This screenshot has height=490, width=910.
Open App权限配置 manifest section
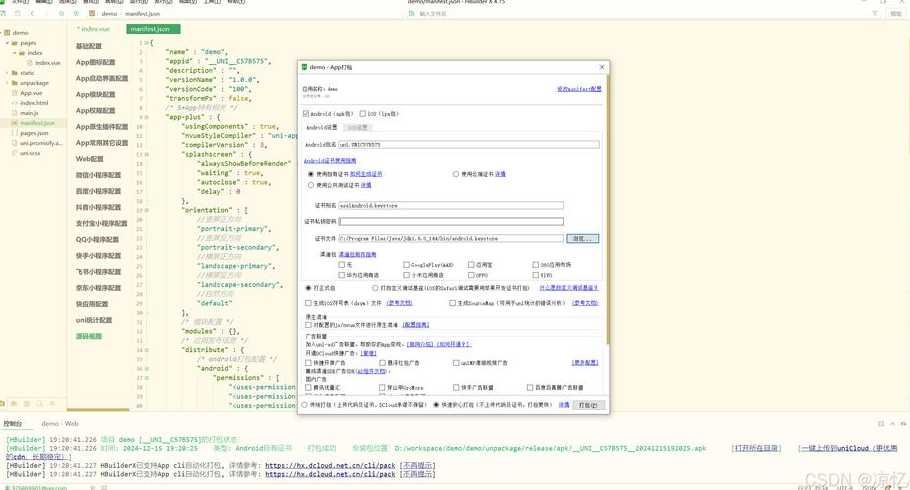pos(96,110)
